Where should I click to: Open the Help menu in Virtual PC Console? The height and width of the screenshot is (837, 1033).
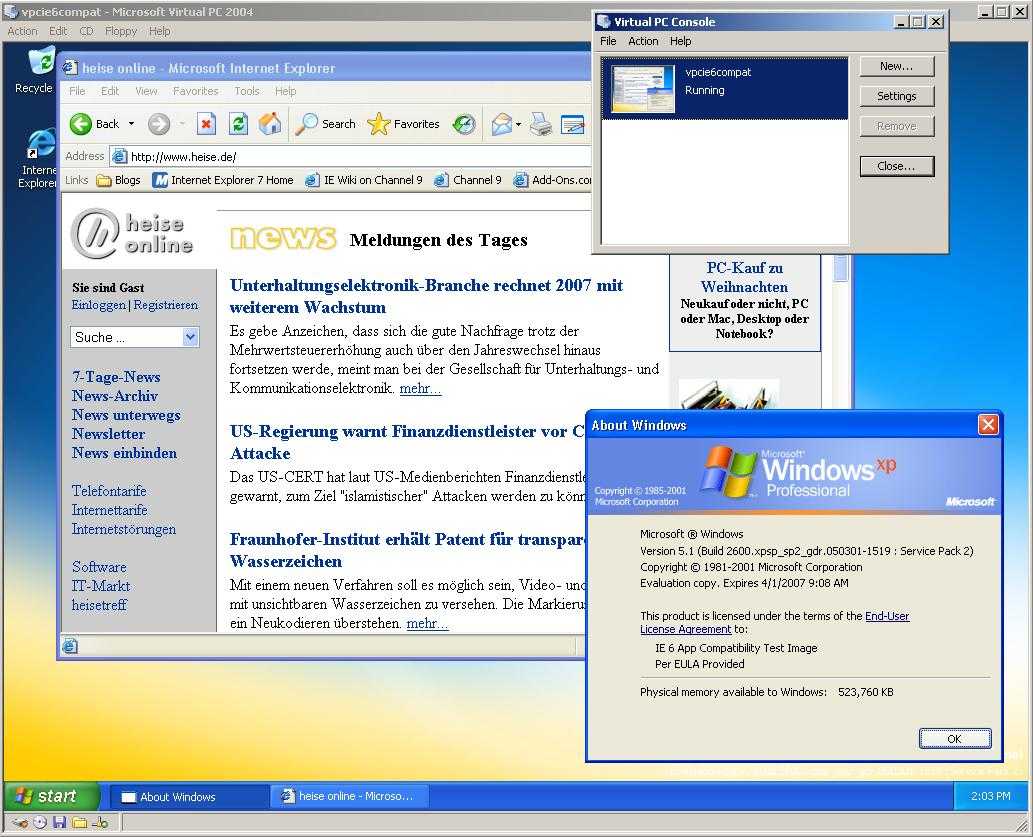pos(681,41)
